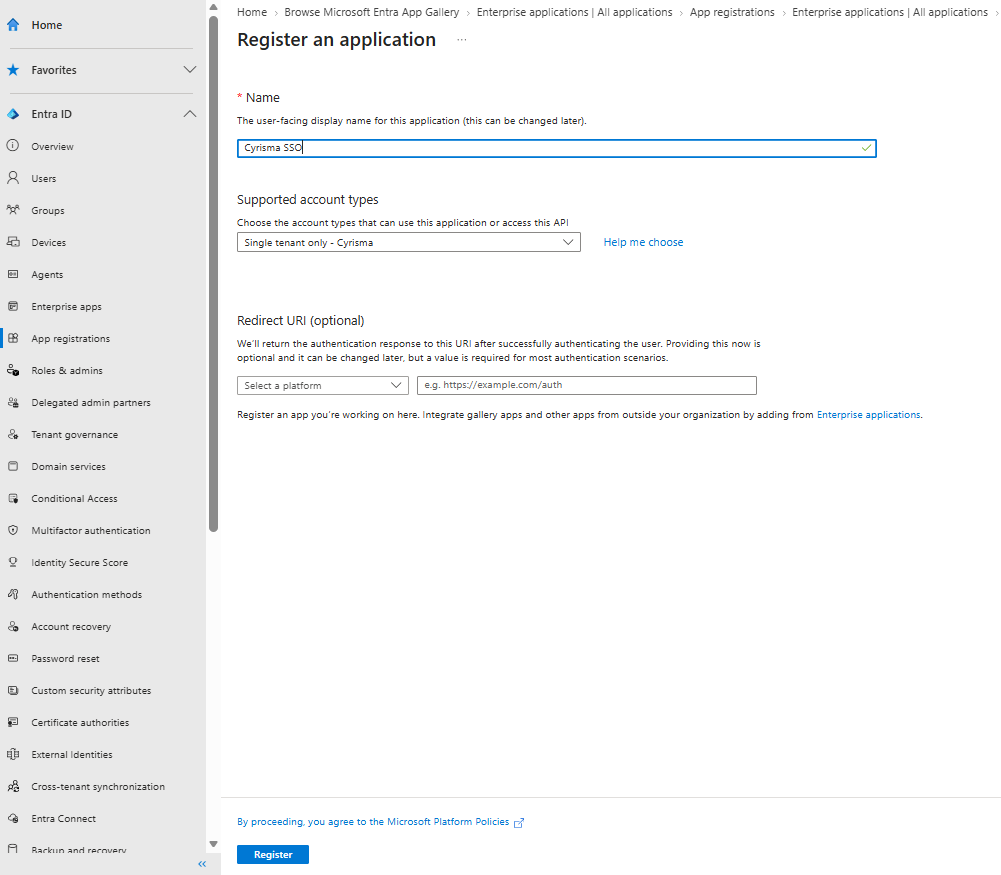
Task: Click Home in the breadcrumb
Action: (252, 12)
